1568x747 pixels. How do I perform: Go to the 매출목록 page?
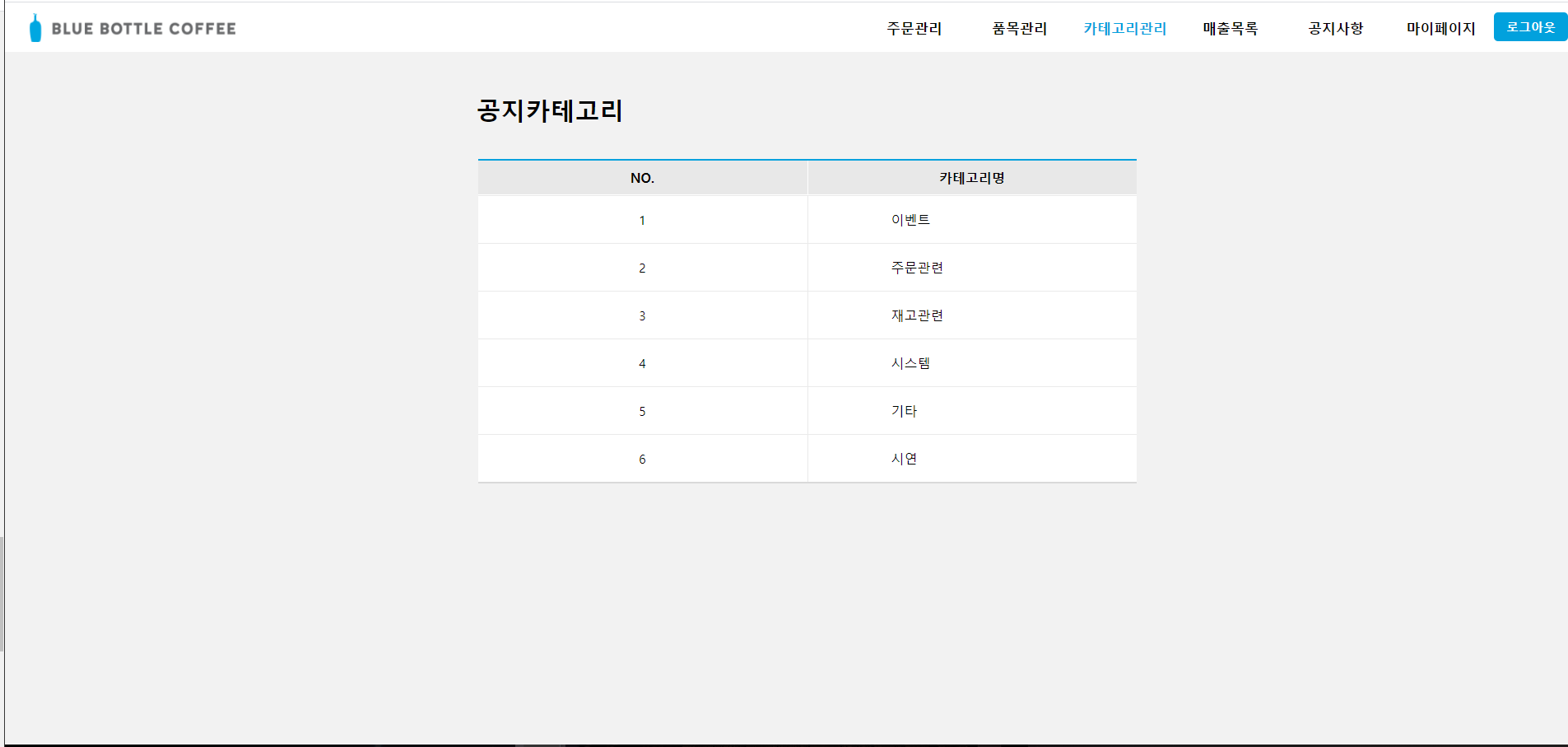pos(1230,27)
